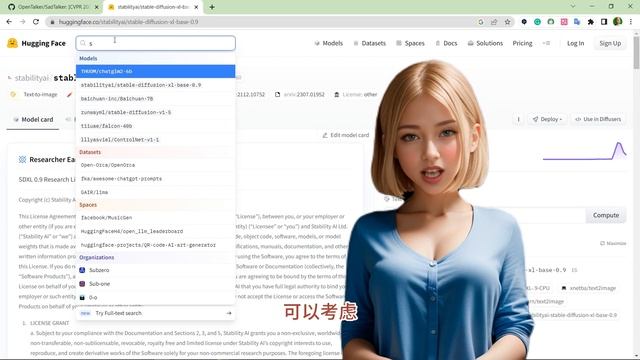The width and height of the screenshot is (640, 360).
Task: Click the Compute button
Action: click(606, 215)
